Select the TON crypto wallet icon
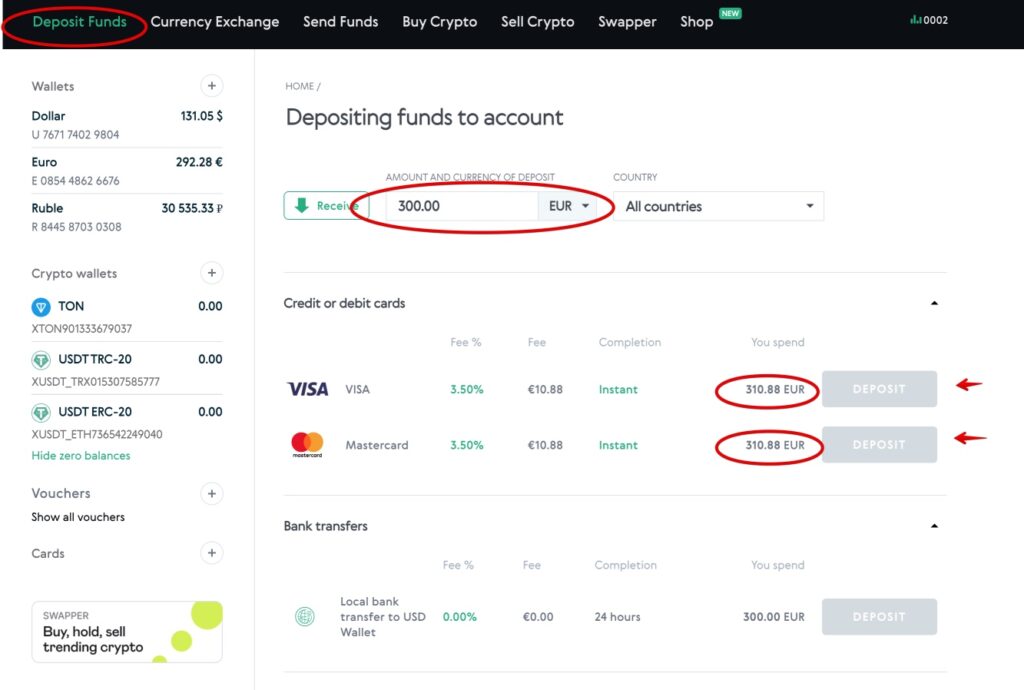1024x690 pixels. click(40, 307)
